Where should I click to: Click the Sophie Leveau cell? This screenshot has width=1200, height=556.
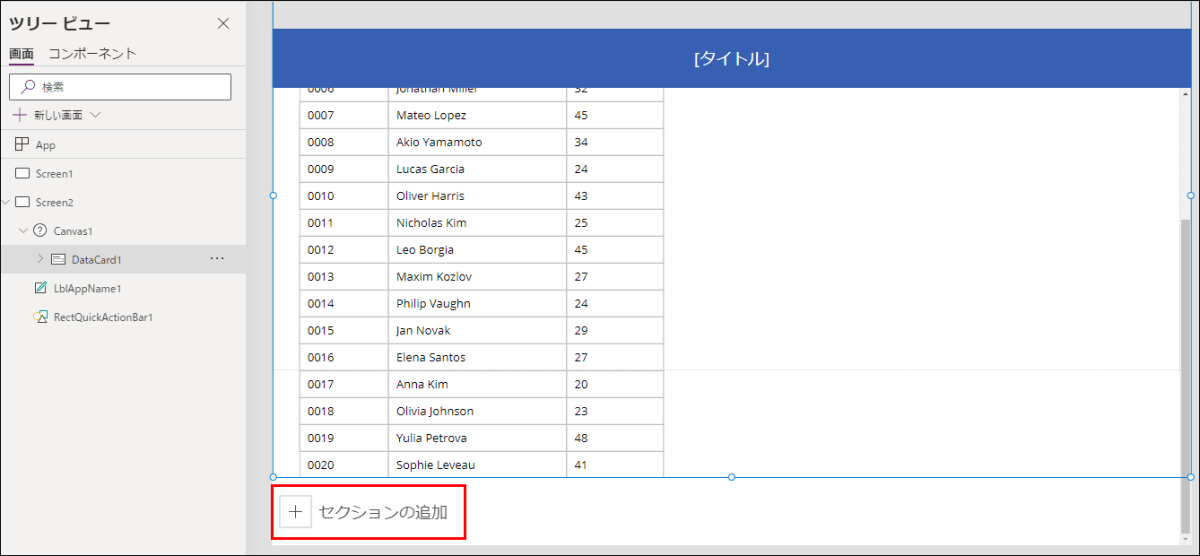(x=477, y=465)
